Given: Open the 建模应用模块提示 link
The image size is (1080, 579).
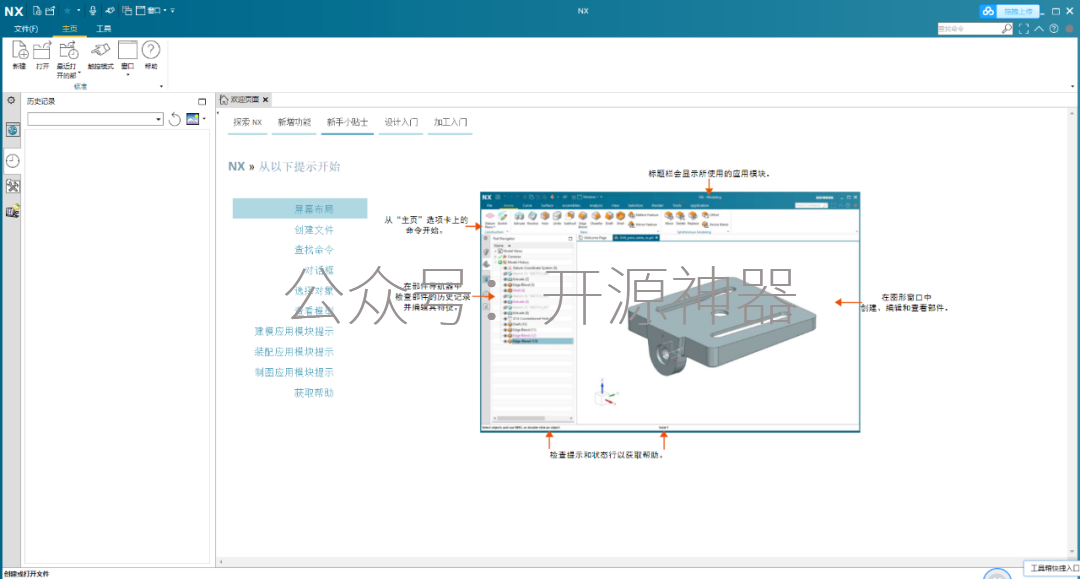Looking at the screenshot, I should click(x=294, y=331).
